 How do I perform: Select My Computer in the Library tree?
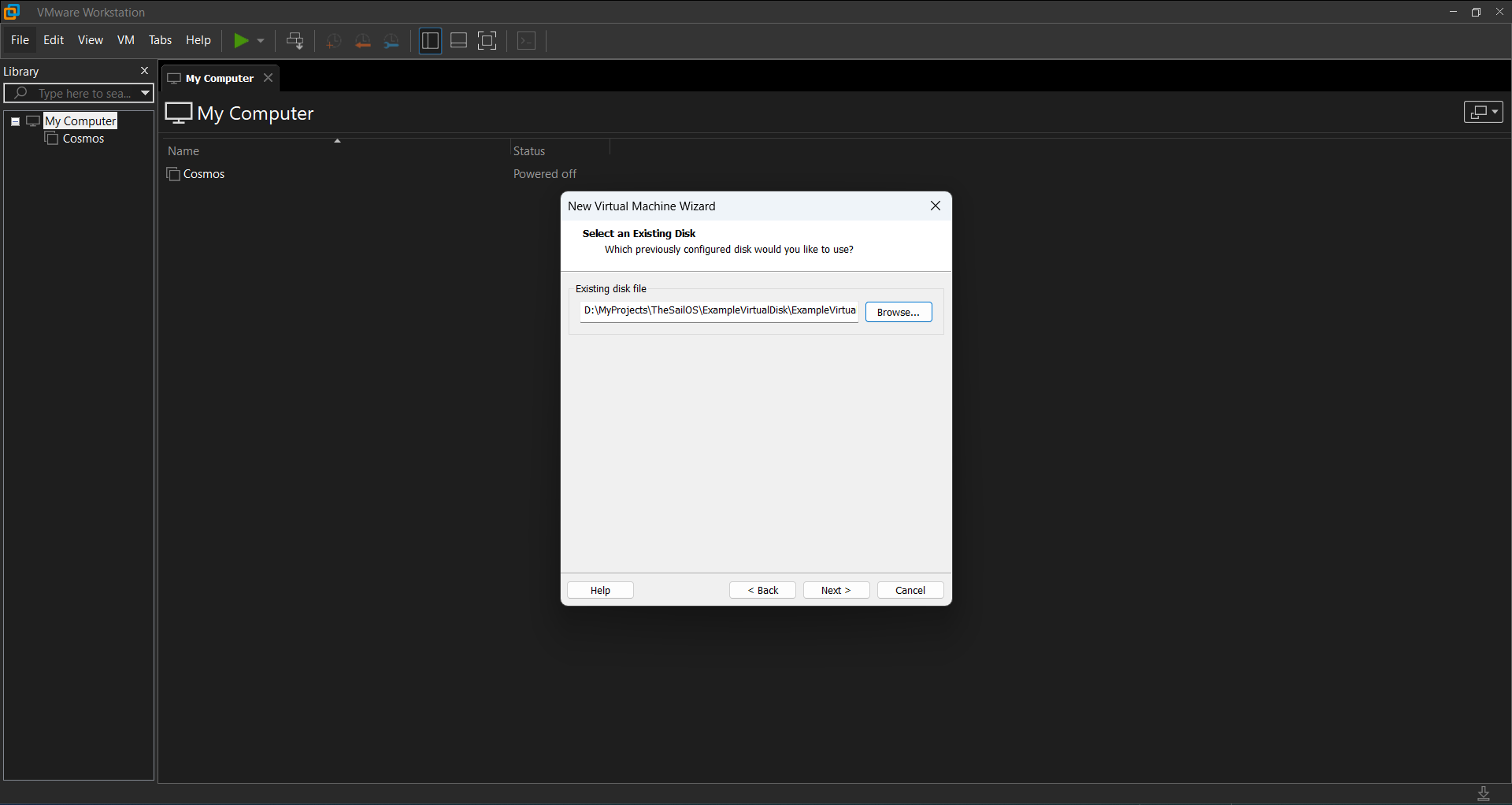[80, 121]
